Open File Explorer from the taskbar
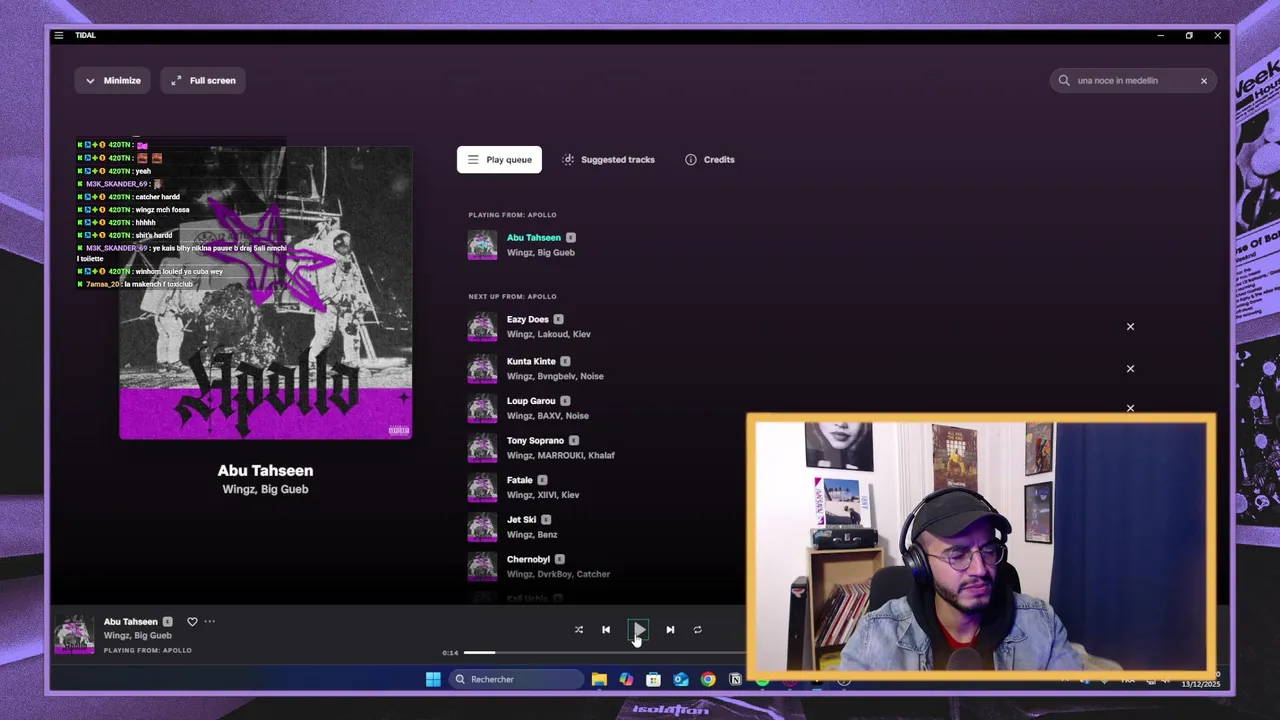Viewport: 1280px width, 720px height. click(599, 680)
